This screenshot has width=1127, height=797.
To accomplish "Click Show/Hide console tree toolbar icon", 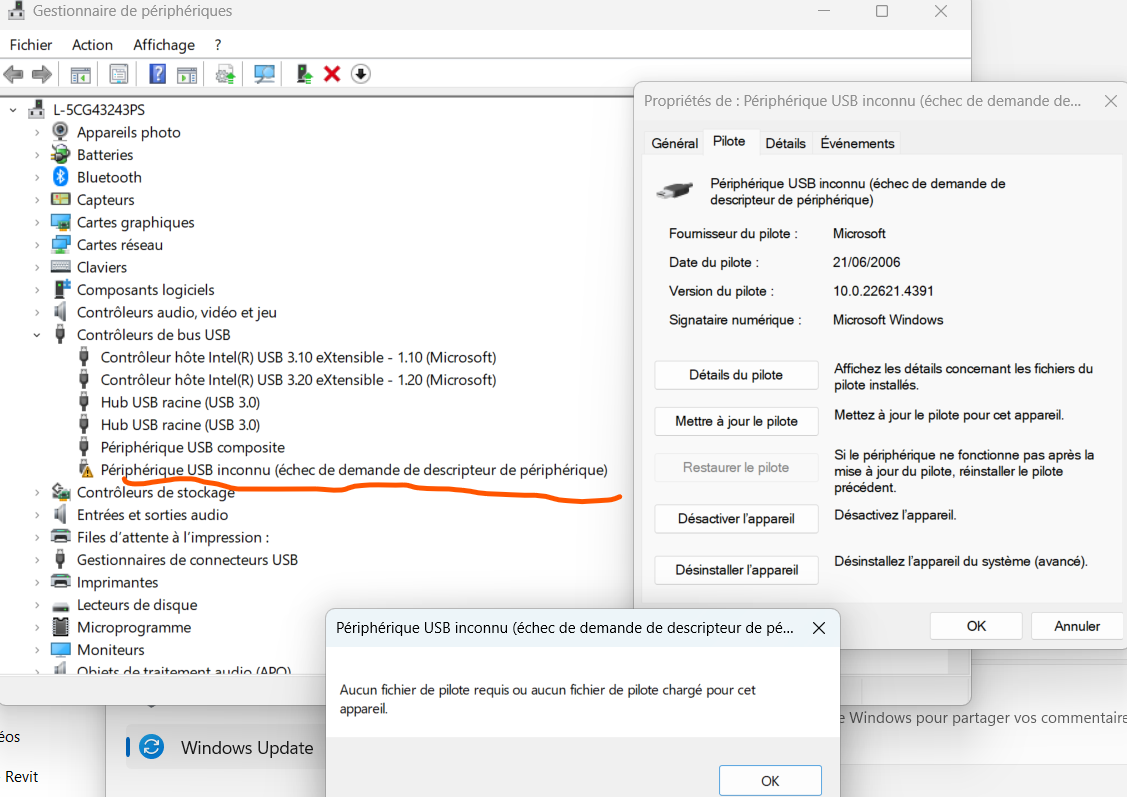I will click(80, 74).
